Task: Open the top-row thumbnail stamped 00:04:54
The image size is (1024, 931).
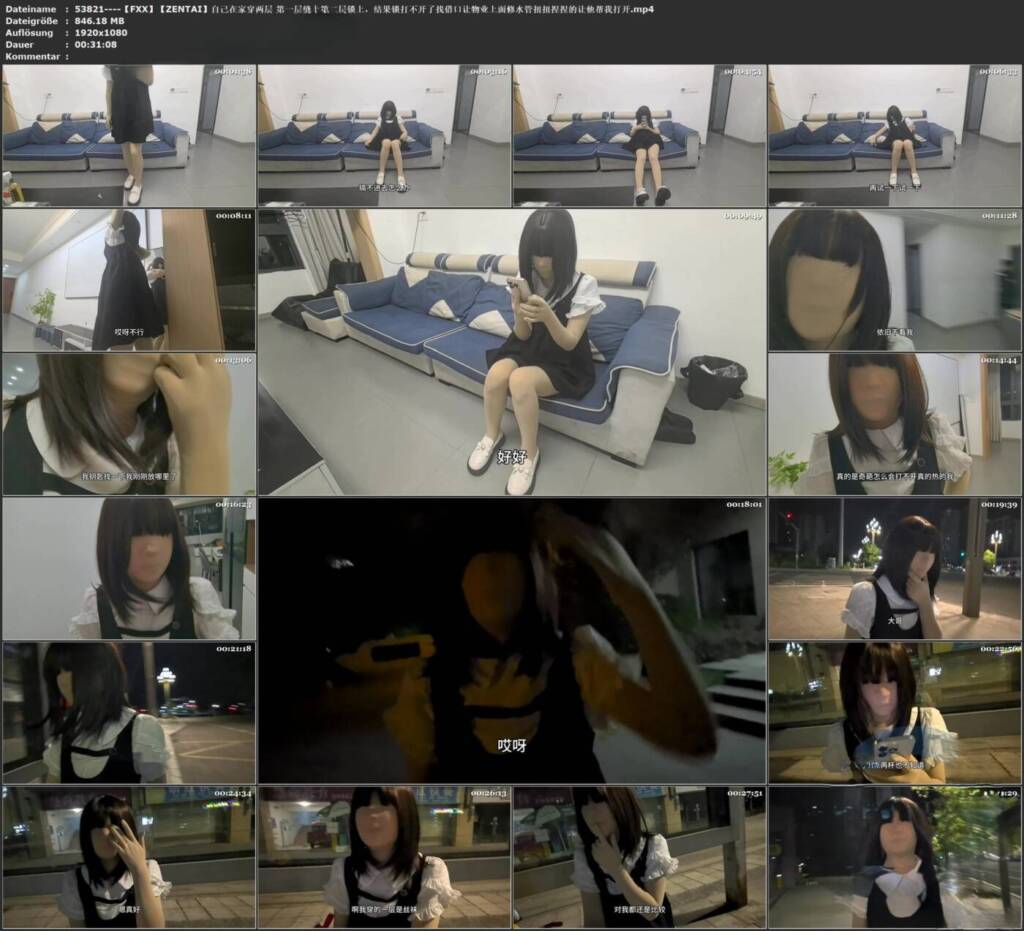Action: pyautogui.click(x=639, y=135)
